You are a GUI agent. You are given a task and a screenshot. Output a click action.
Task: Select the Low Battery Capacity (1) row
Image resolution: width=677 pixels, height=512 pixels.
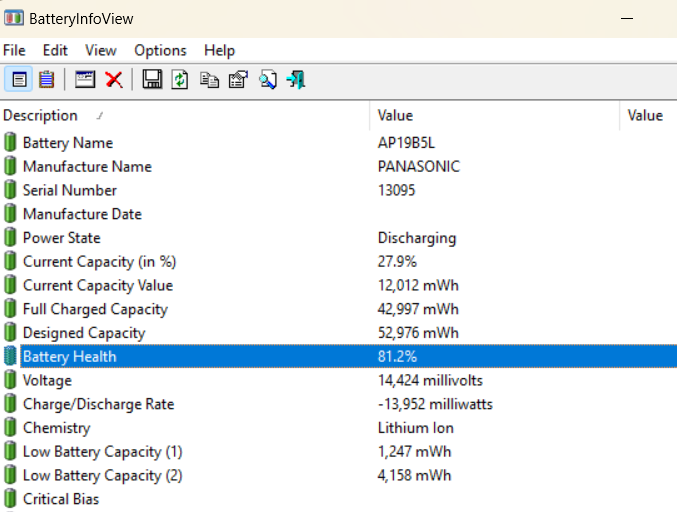tap(102, 452)
